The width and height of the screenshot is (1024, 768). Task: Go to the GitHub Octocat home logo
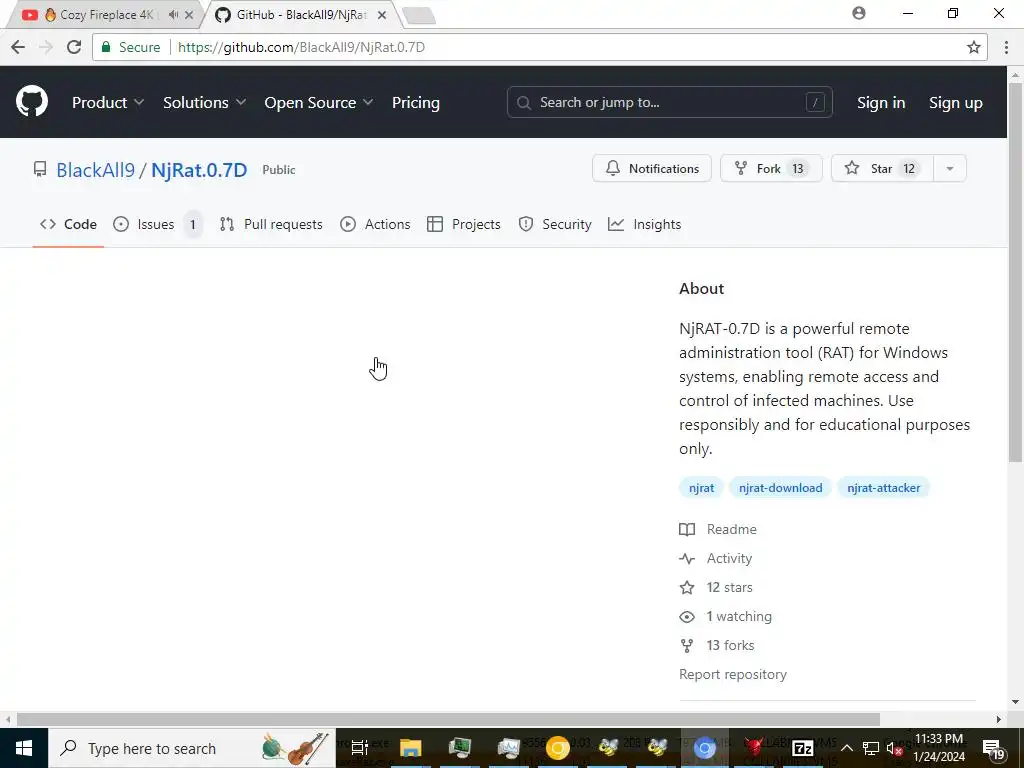(32, 102)
